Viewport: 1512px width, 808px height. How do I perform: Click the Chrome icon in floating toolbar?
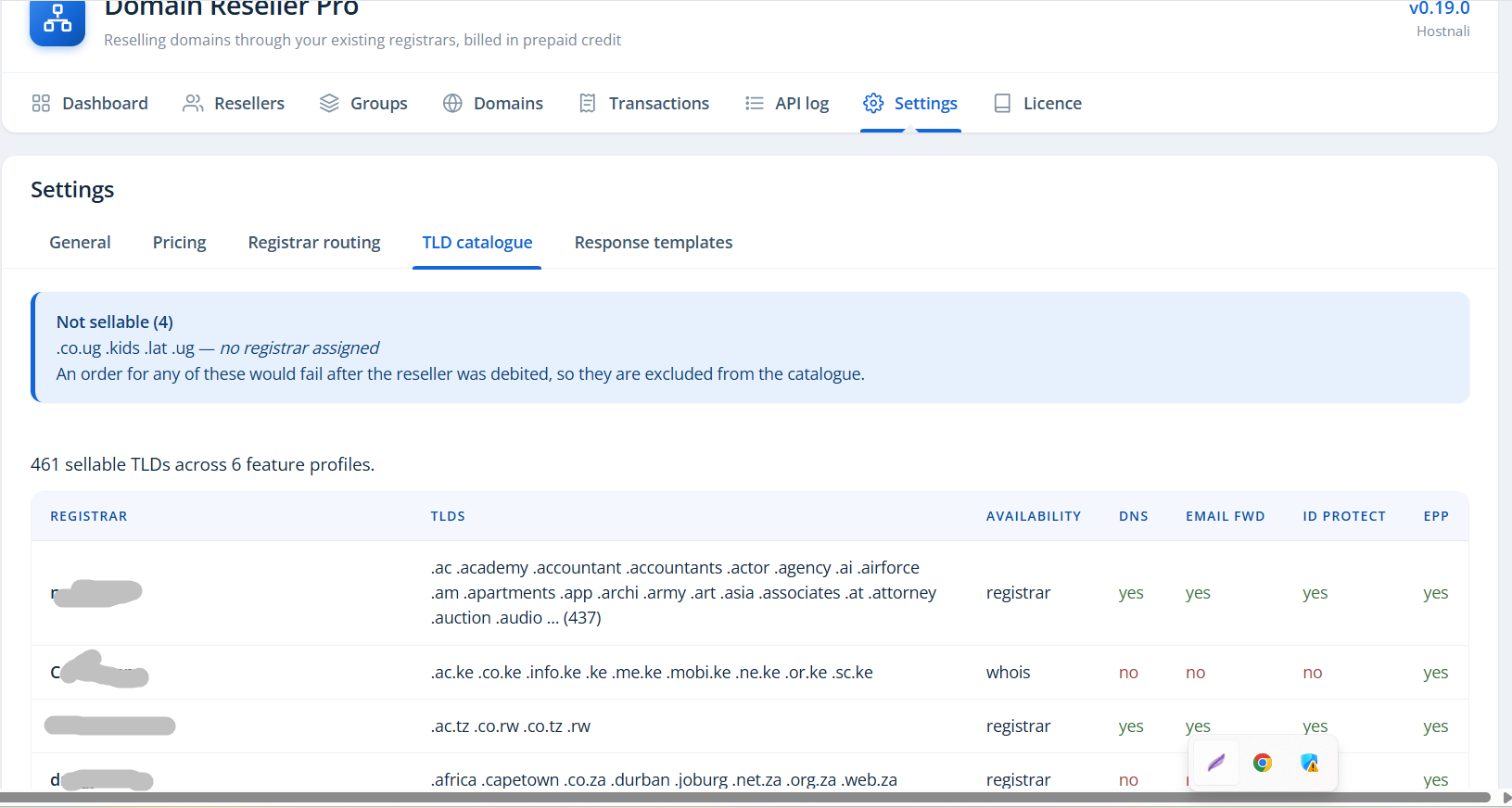1263,763
